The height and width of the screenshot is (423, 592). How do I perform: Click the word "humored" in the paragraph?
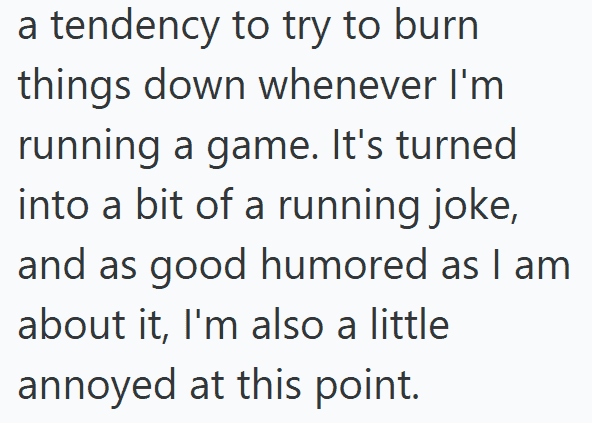(x=344, y=264)
